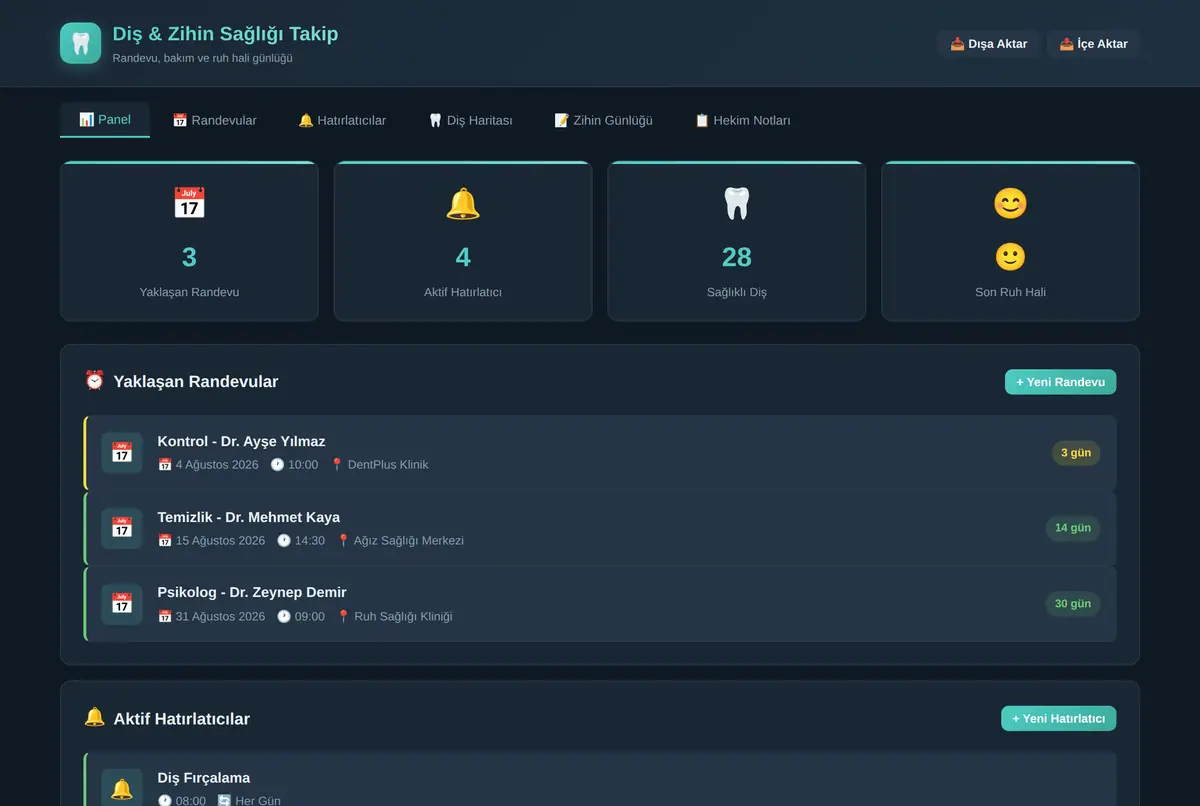Click the Aktif Hatırlatıcı stat label

463,292
